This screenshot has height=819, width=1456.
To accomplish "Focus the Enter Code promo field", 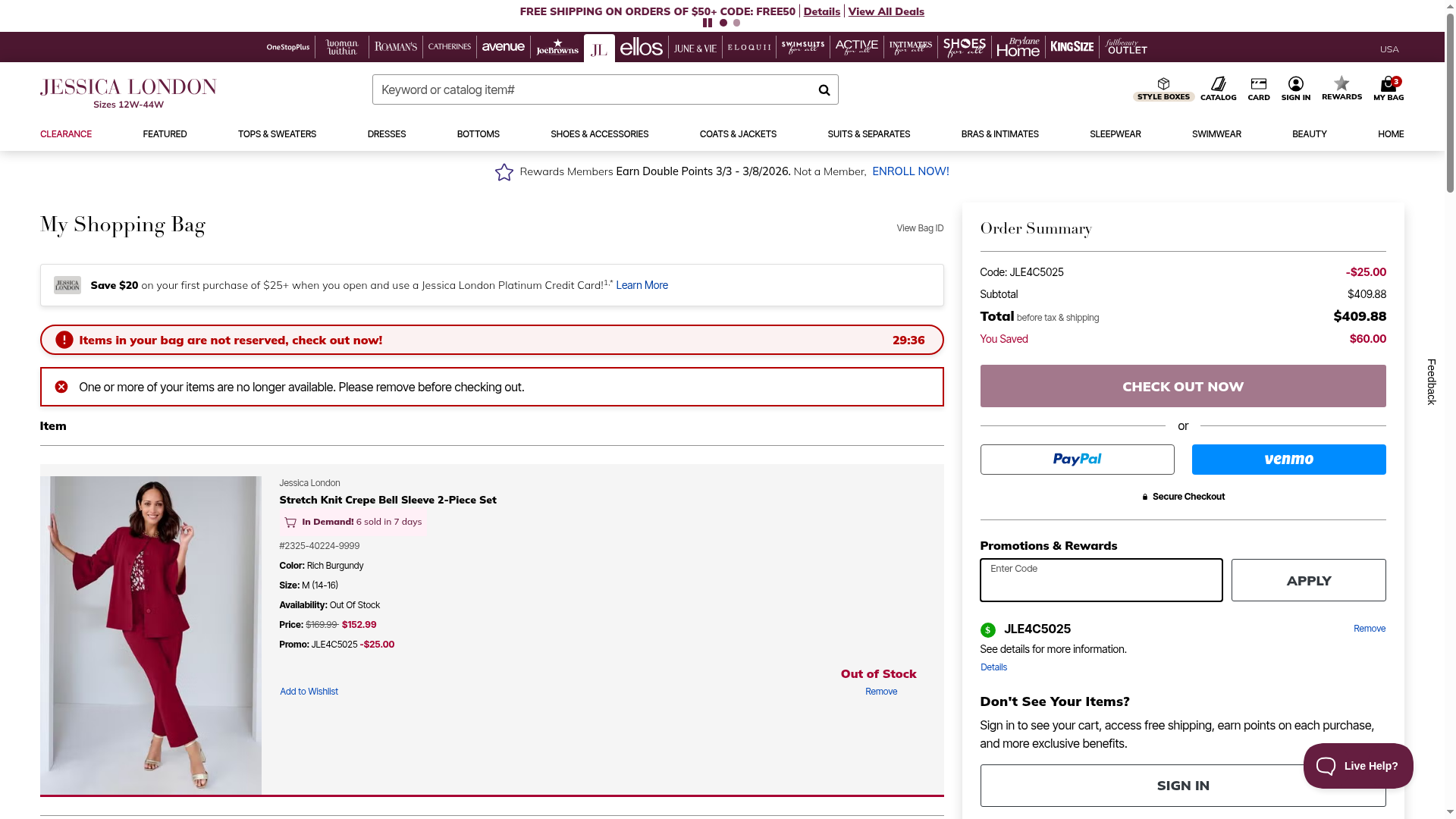I will tap(1100, 581).
